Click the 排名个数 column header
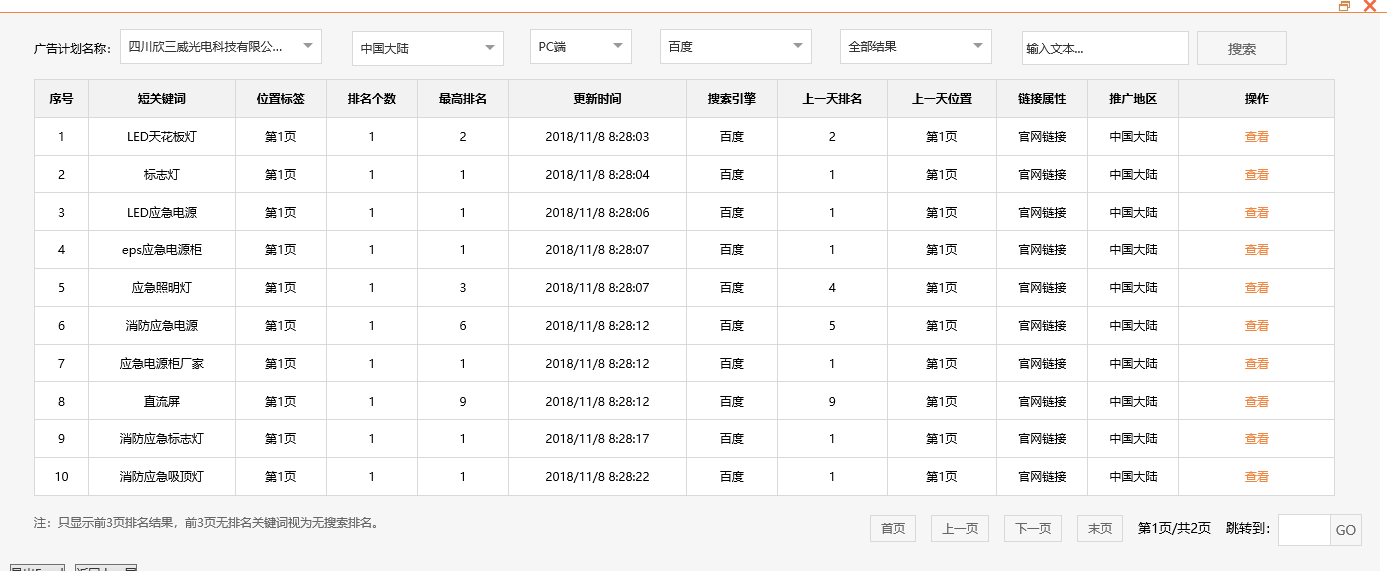1387x571 pixels. 372,99
